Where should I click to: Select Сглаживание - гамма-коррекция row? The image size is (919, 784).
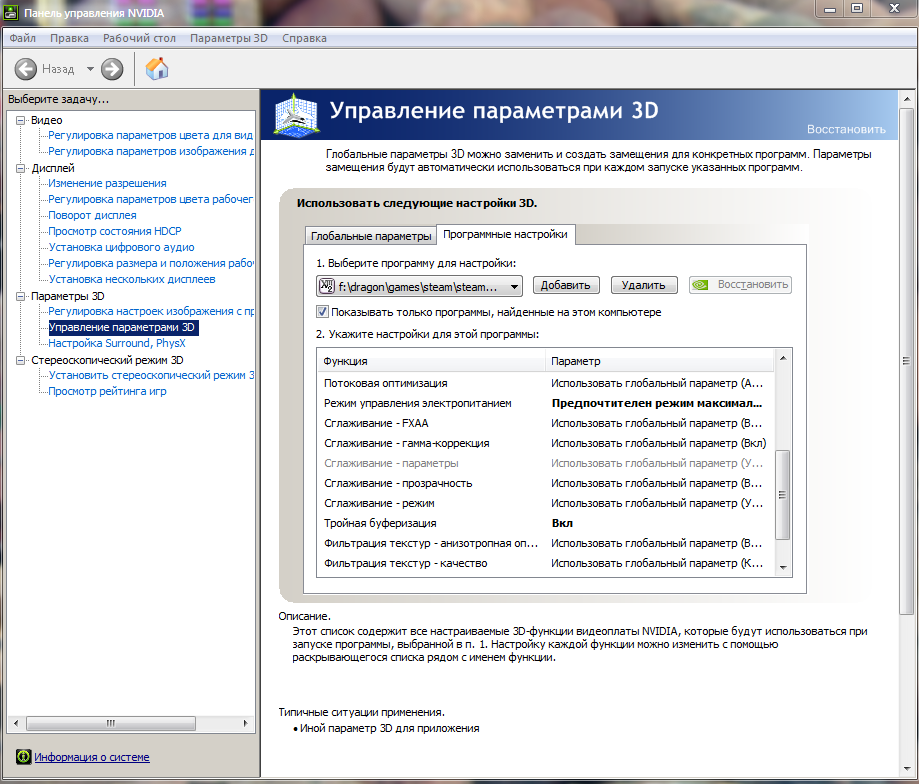[545, 443]
